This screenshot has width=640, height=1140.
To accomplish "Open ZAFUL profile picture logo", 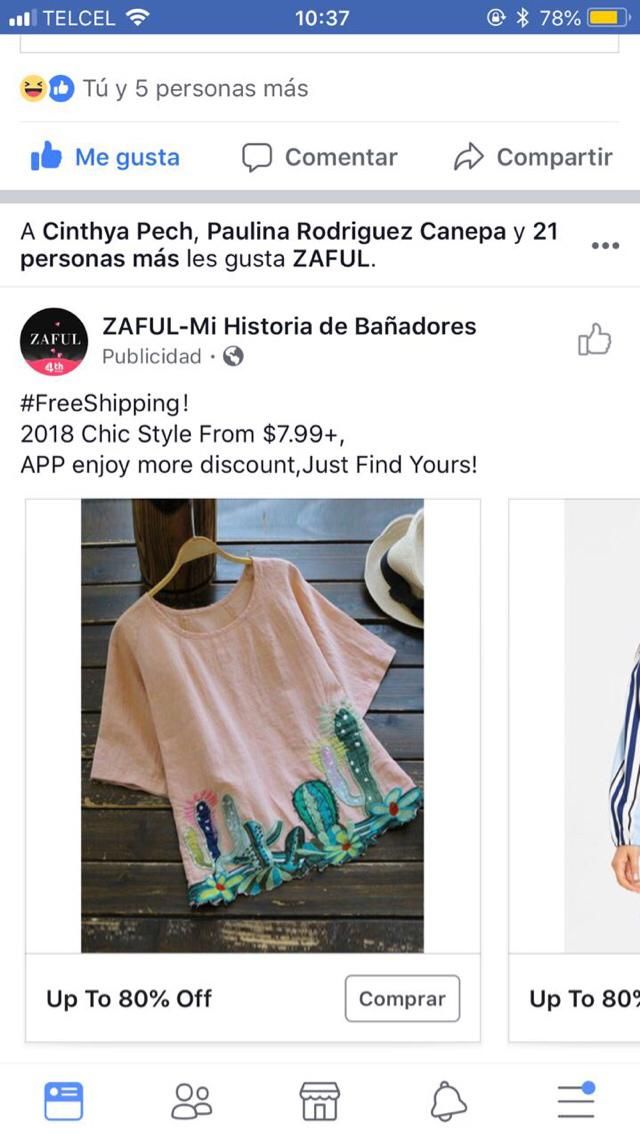I will pos(54,342).
